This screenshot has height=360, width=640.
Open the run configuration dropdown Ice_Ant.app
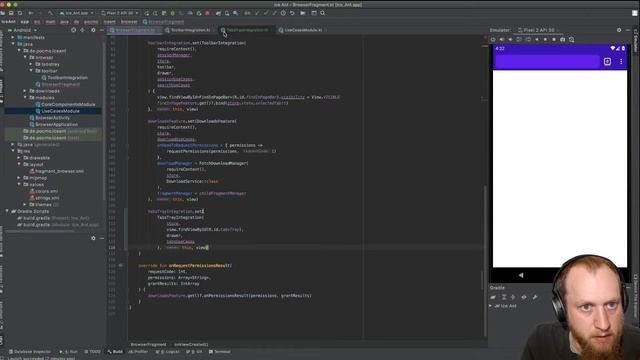click(x=77, y=13)
